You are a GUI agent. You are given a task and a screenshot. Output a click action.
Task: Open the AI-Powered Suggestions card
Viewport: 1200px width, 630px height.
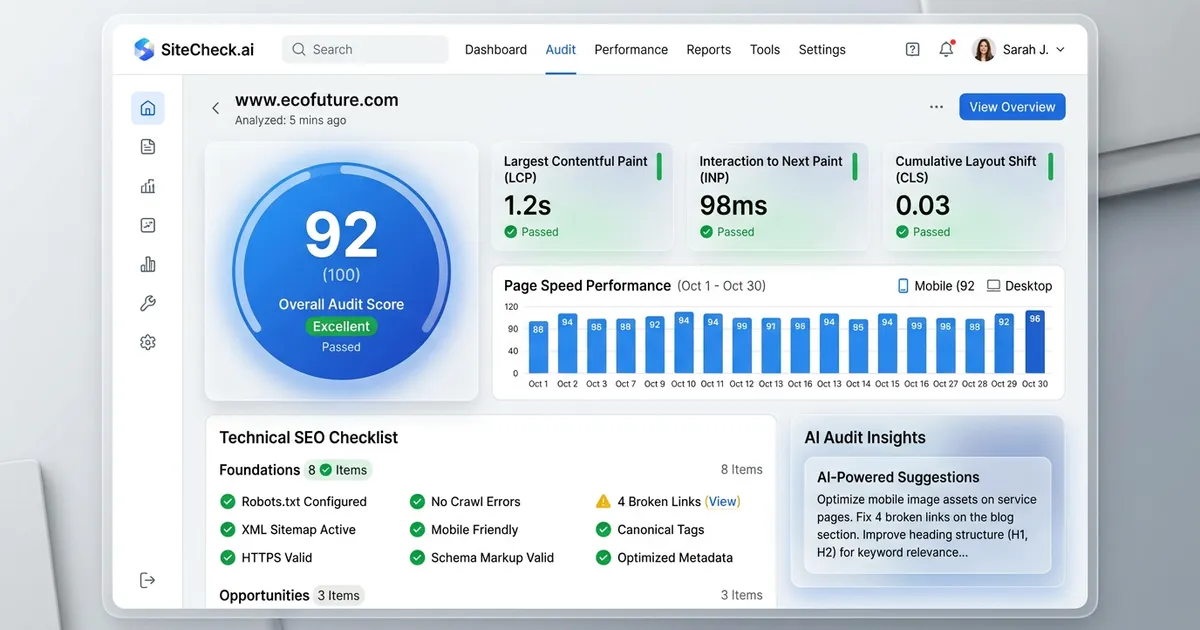tap(927, 516)
